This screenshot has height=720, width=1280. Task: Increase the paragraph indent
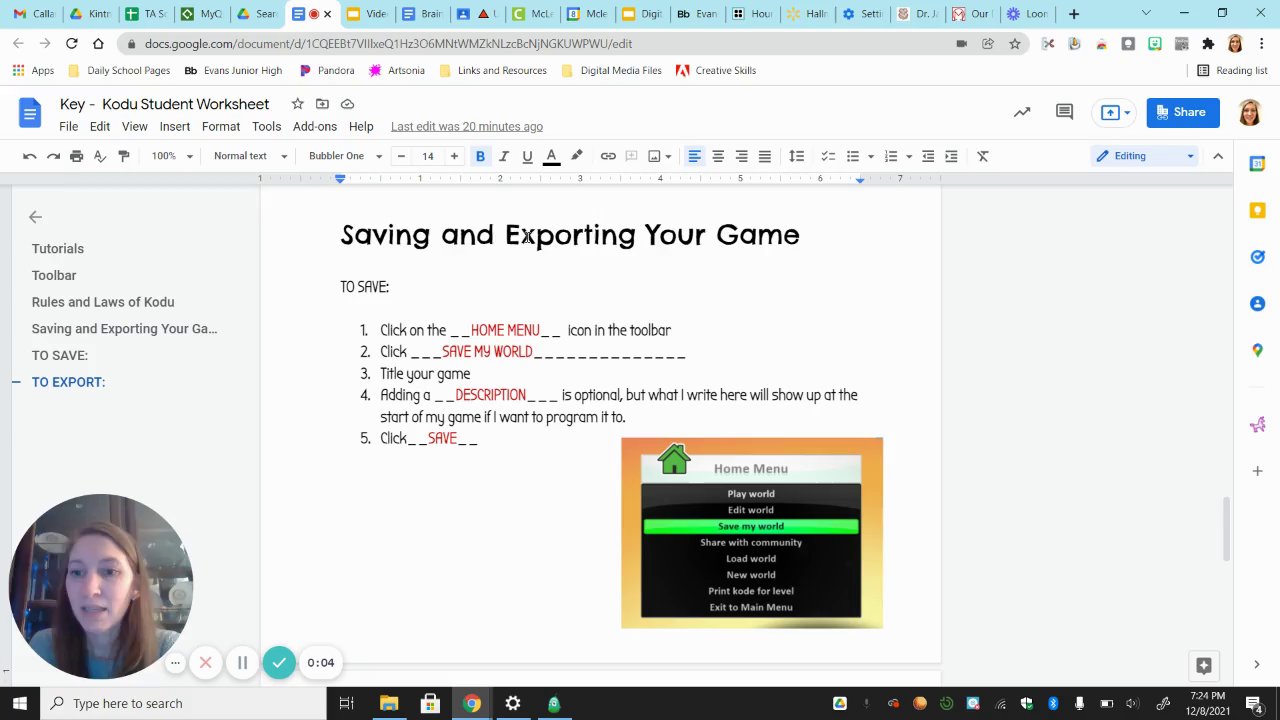tap(951, 156)
